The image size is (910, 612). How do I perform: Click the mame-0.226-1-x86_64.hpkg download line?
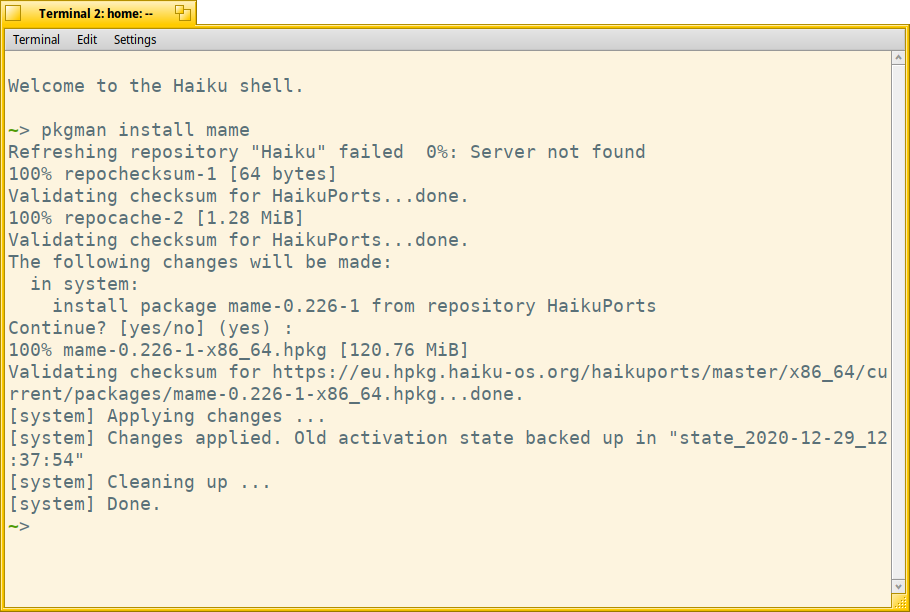[x=238, y=350]
